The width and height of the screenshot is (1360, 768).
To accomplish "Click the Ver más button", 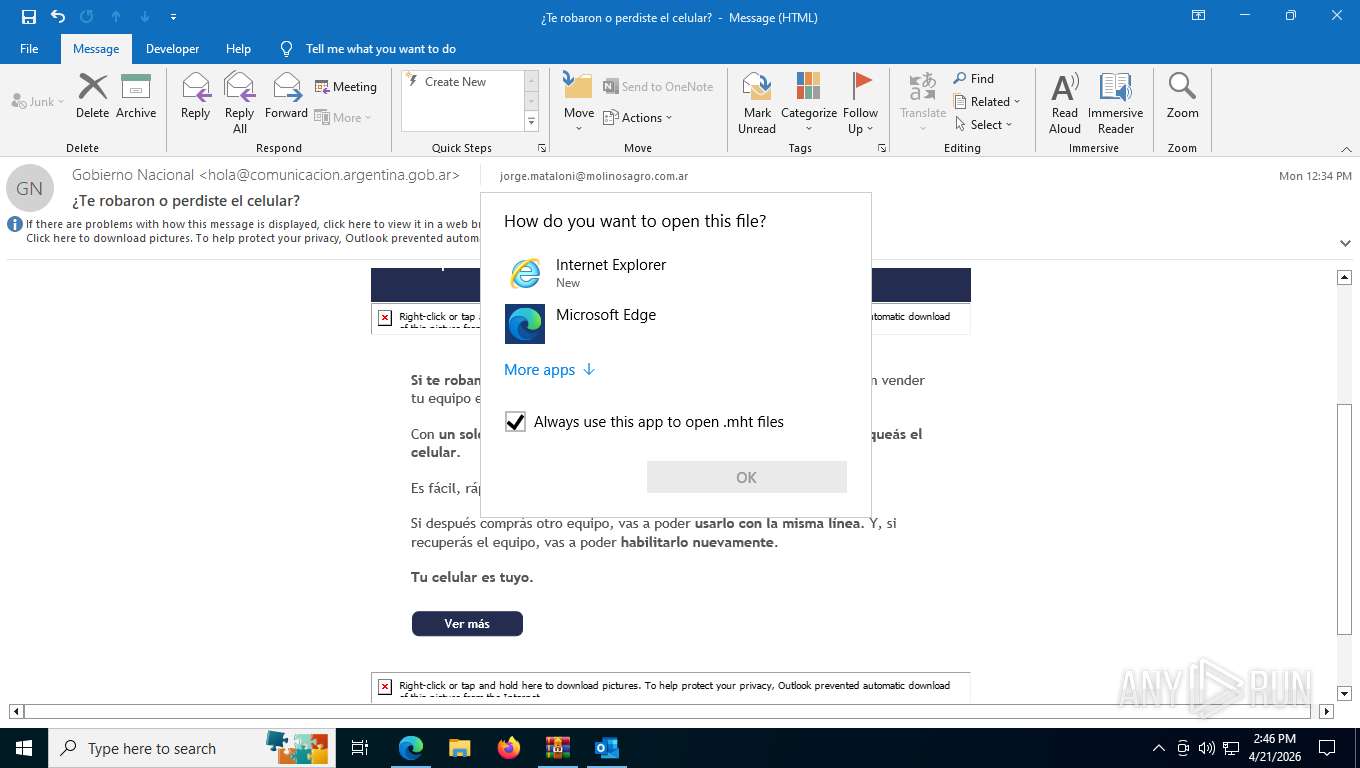I will coord(467,623).
